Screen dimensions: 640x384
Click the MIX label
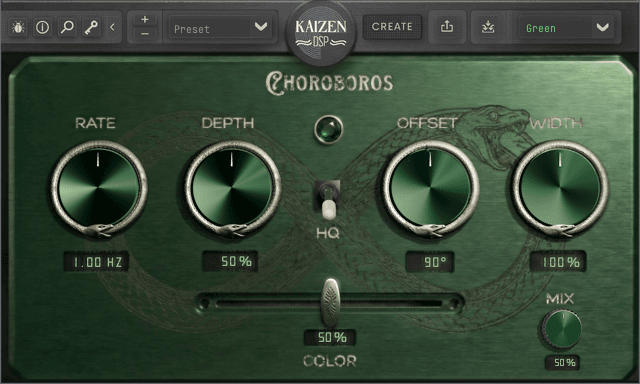coord(560,299)
